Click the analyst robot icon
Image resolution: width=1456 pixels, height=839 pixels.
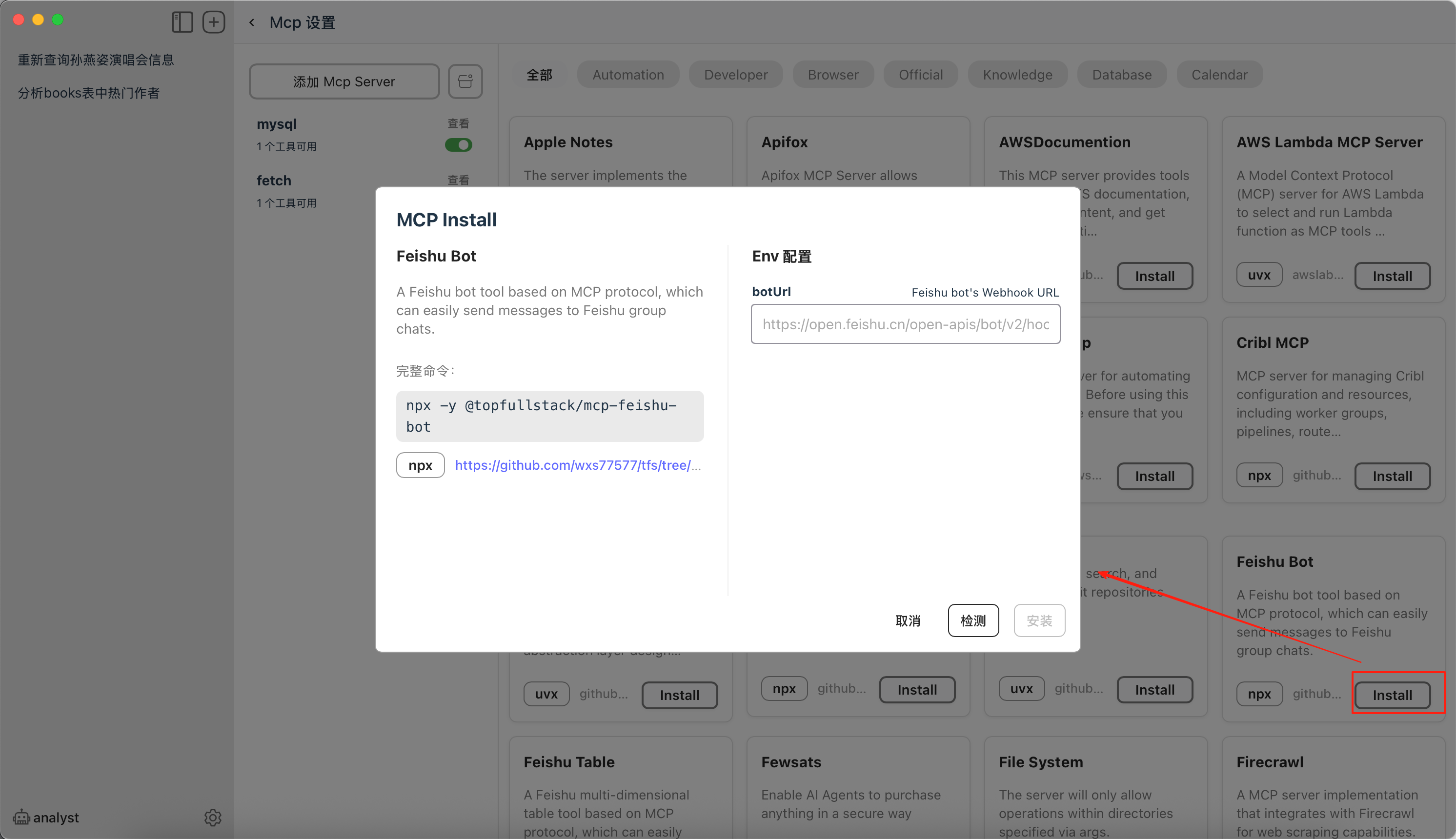[x=21, y=817]
